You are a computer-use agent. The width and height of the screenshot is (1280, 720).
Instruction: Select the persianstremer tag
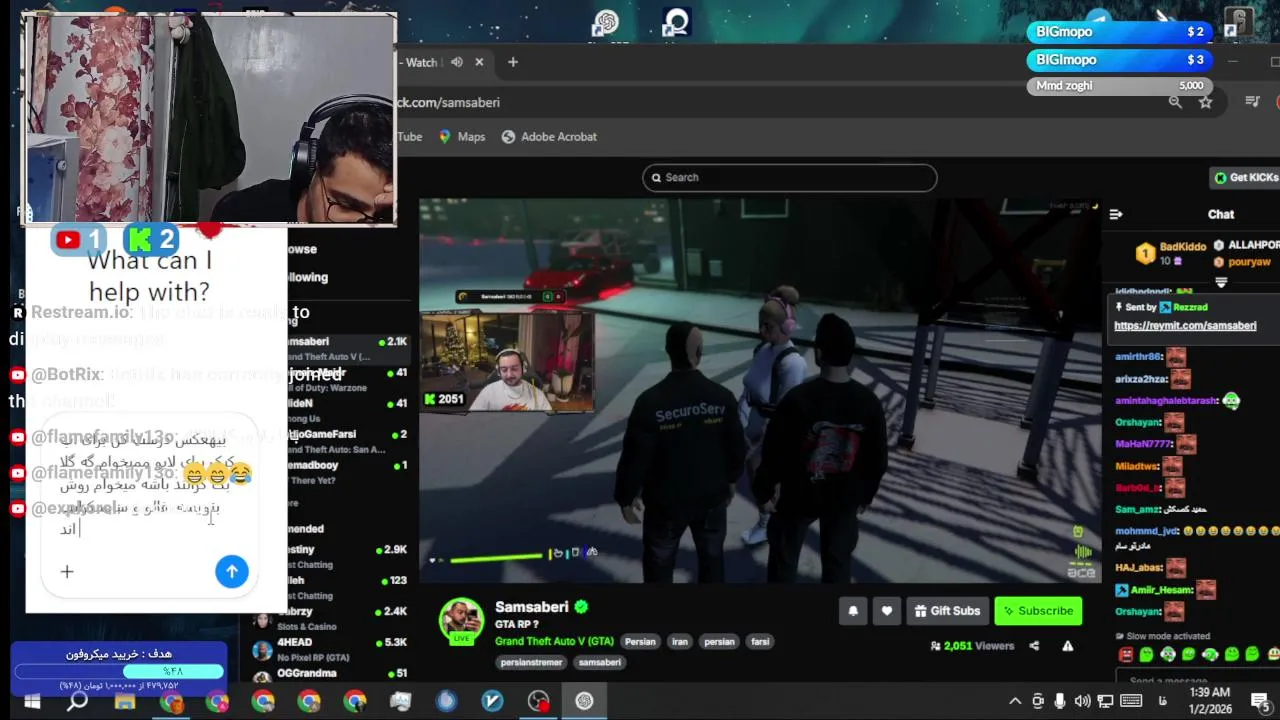coord(530,662)
